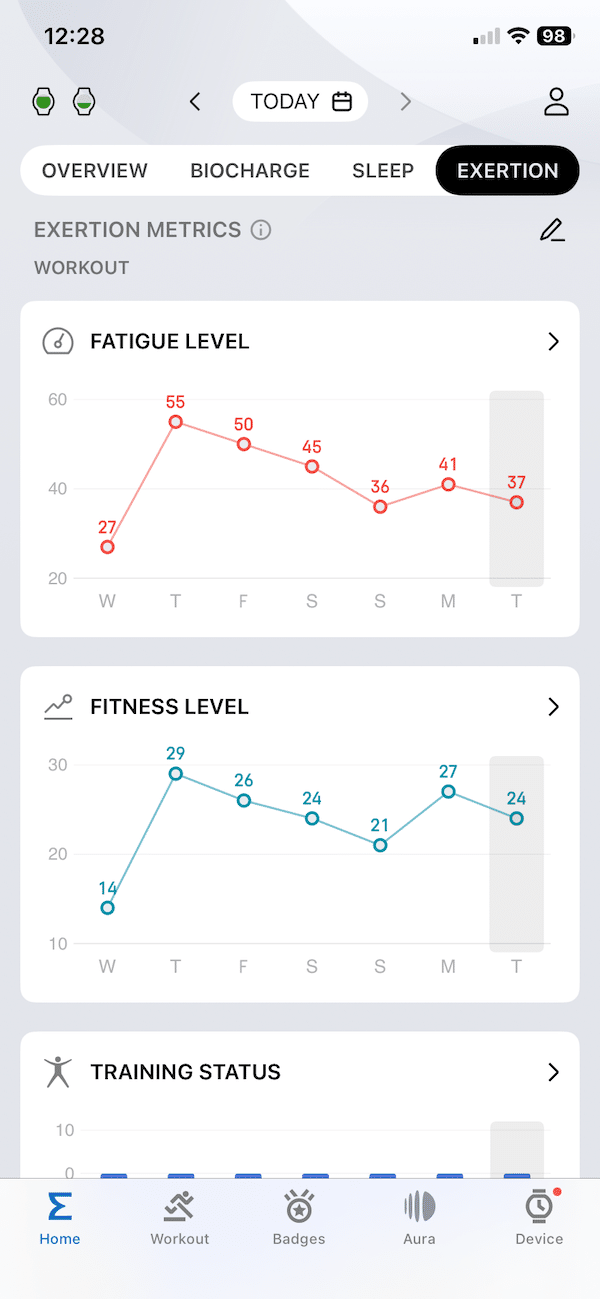Image resolution: width=600 pixels, height=1299 pixels.
Task: Switch to the Overview tab
Action: [x=95, y=171]
